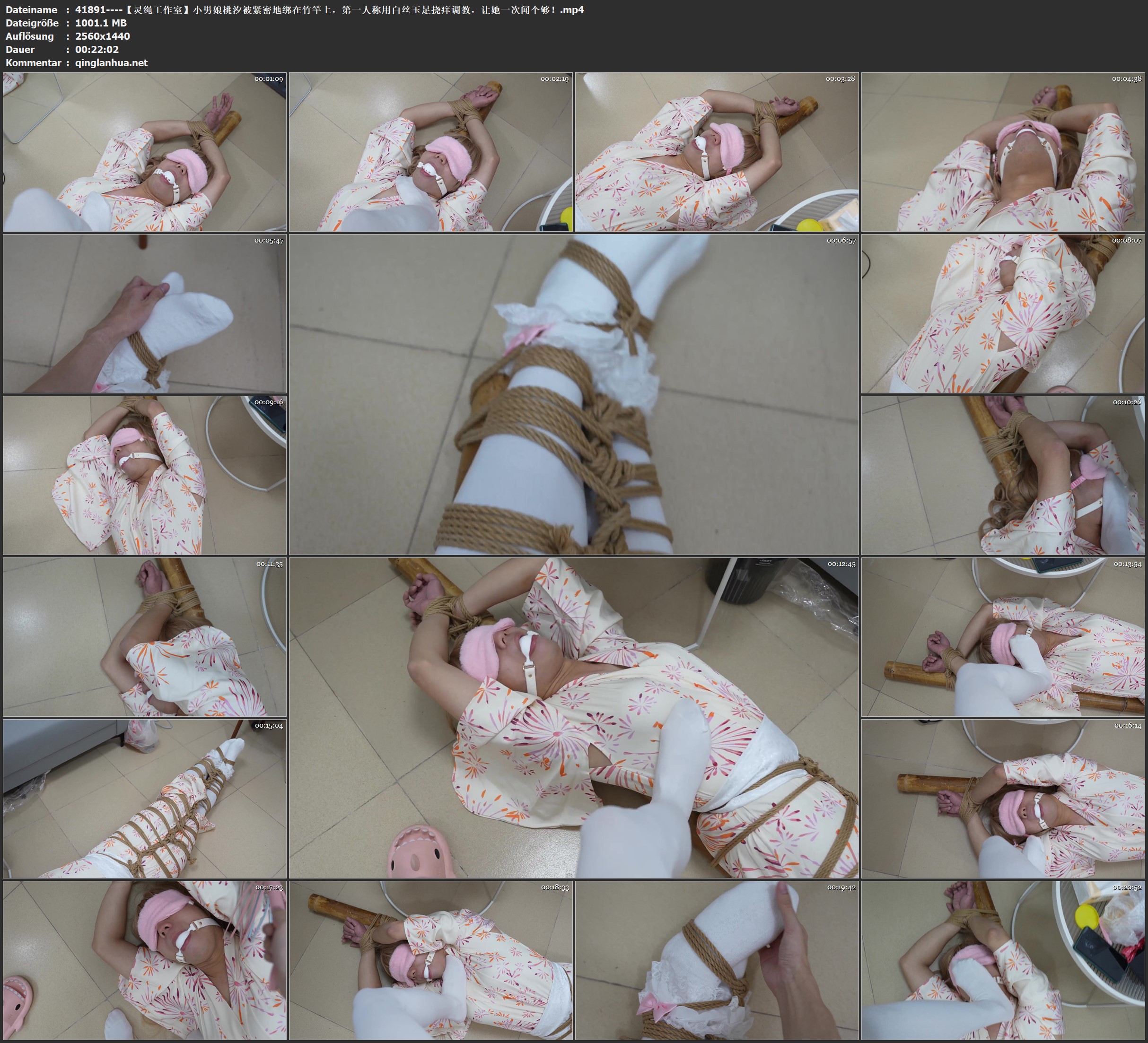Open the large frame at 00:12:45

[573, 718]
